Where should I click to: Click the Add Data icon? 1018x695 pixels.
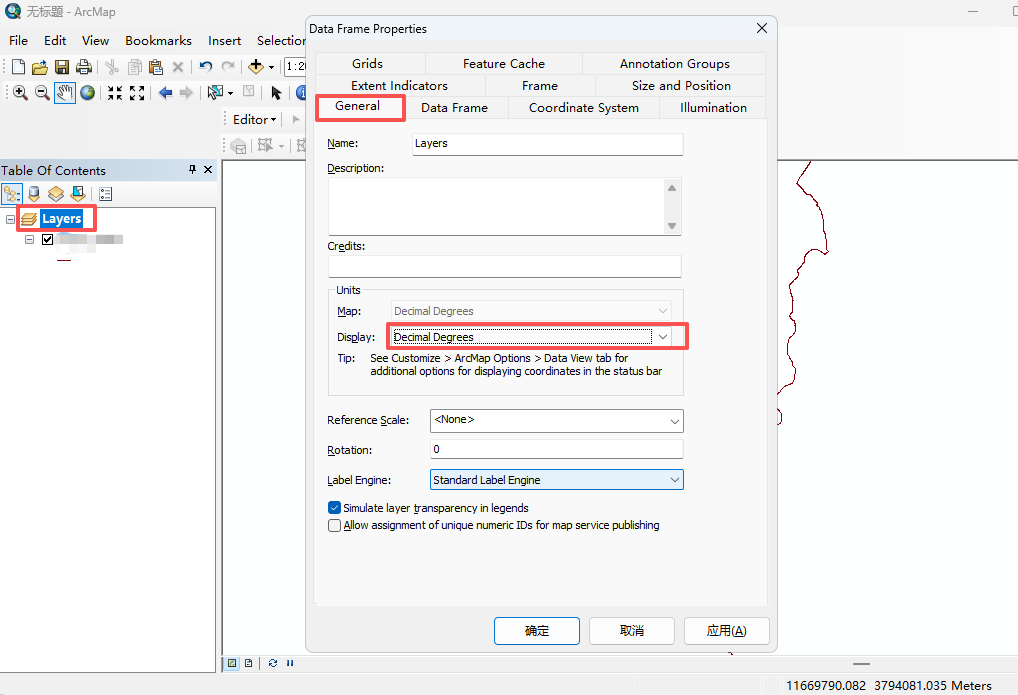256,66
